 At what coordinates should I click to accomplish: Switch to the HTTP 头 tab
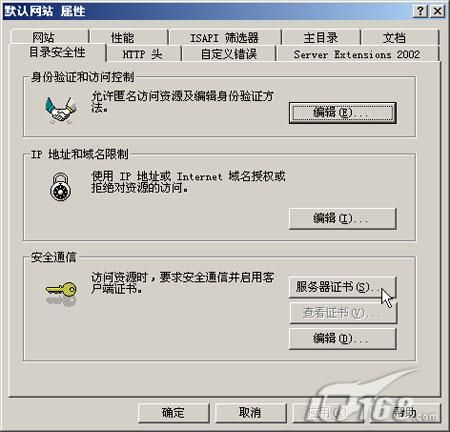(x=143, y=54)
